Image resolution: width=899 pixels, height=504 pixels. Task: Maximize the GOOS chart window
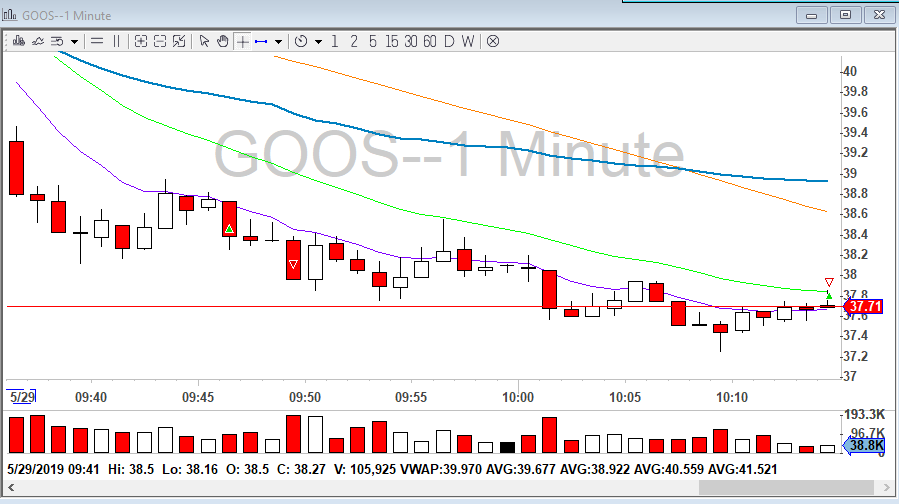845,15
